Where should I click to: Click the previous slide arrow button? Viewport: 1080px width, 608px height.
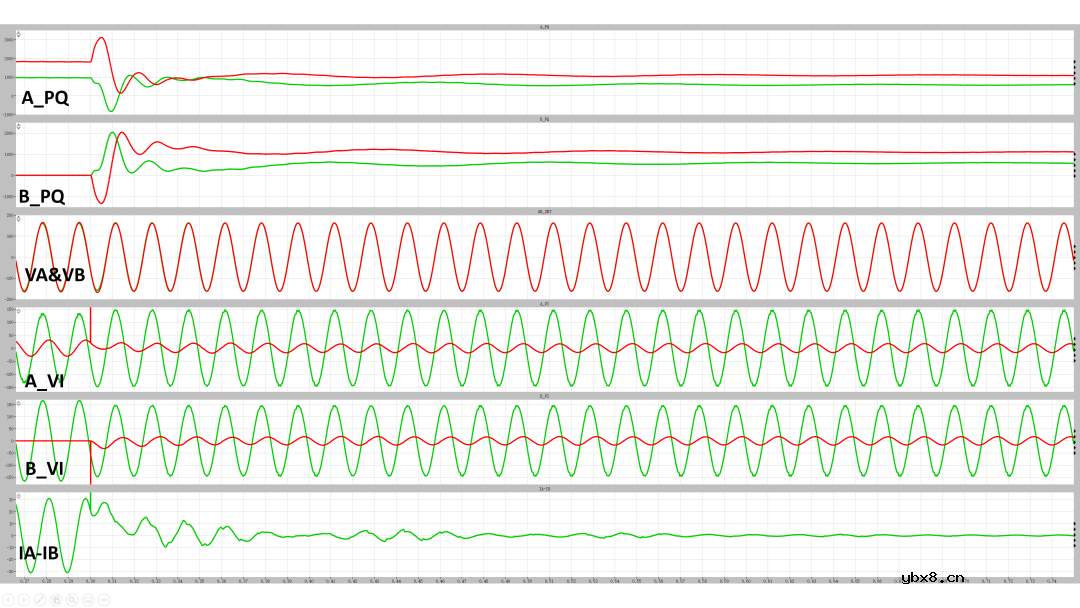click(x=8, y=599)
